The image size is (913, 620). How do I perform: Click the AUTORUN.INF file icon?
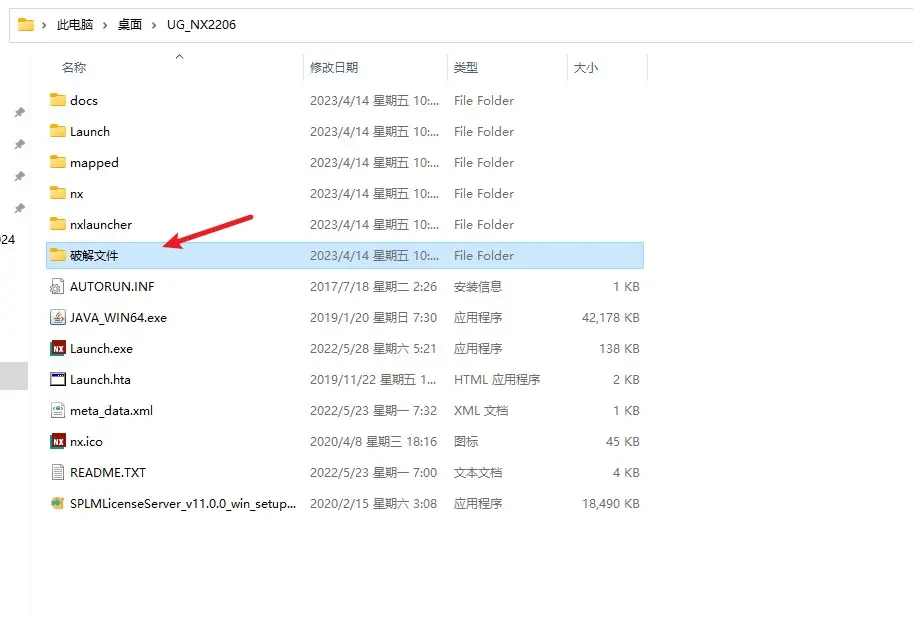click(57, 286)
